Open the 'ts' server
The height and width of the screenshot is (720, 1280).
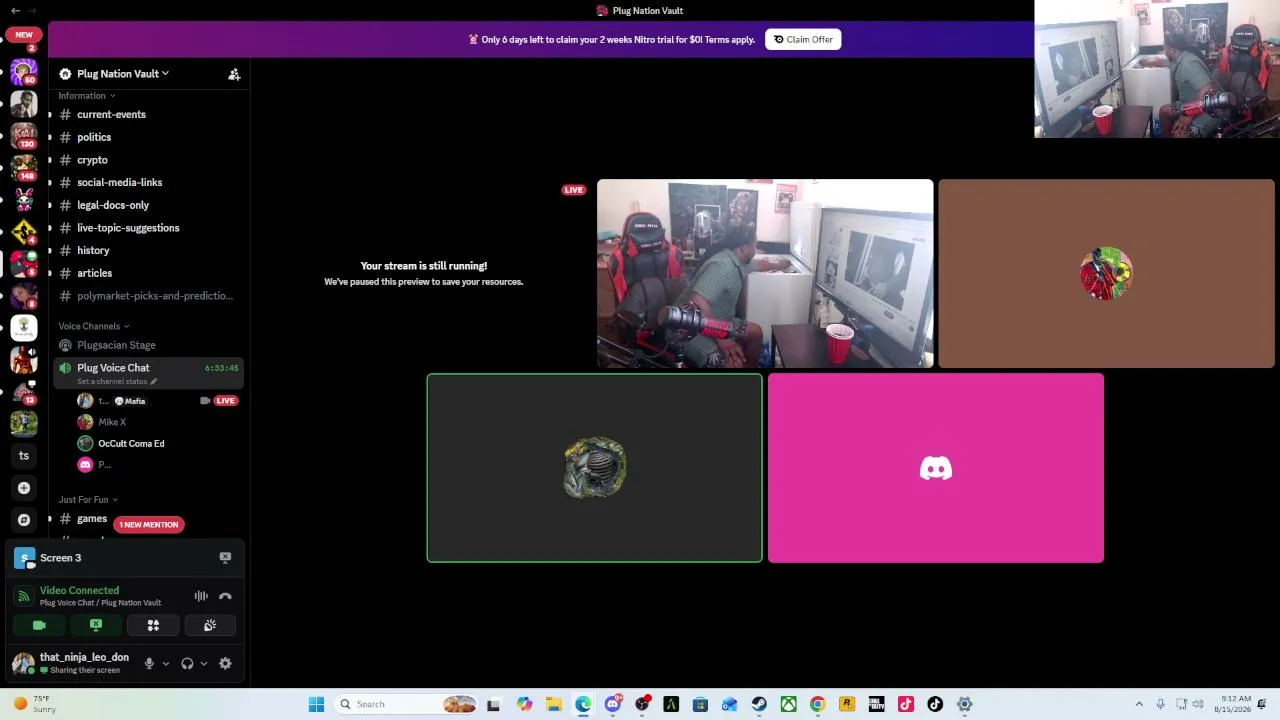click(24, 456)
